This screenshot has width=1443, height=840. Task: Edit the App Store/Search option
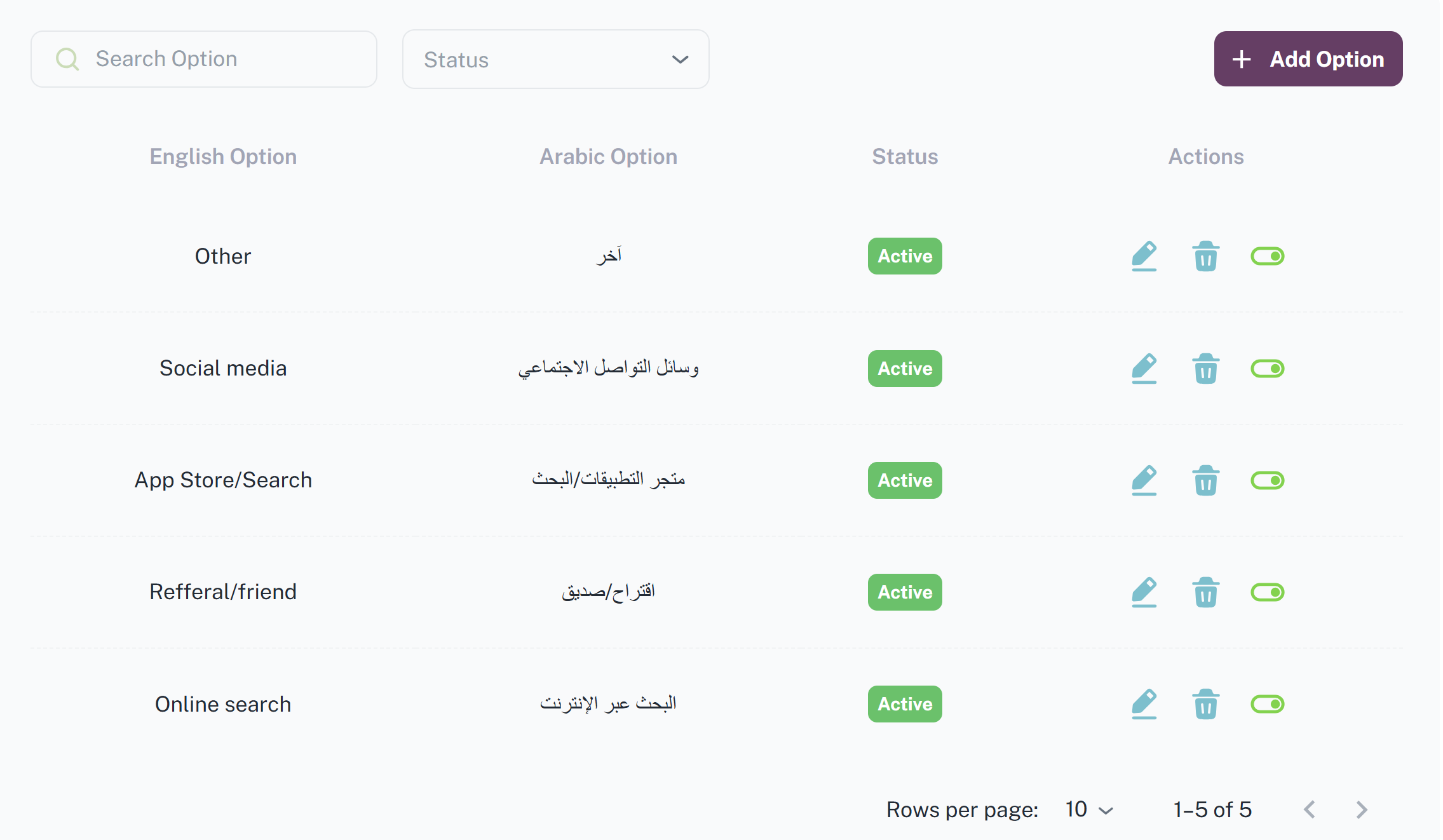point(1144,480)
